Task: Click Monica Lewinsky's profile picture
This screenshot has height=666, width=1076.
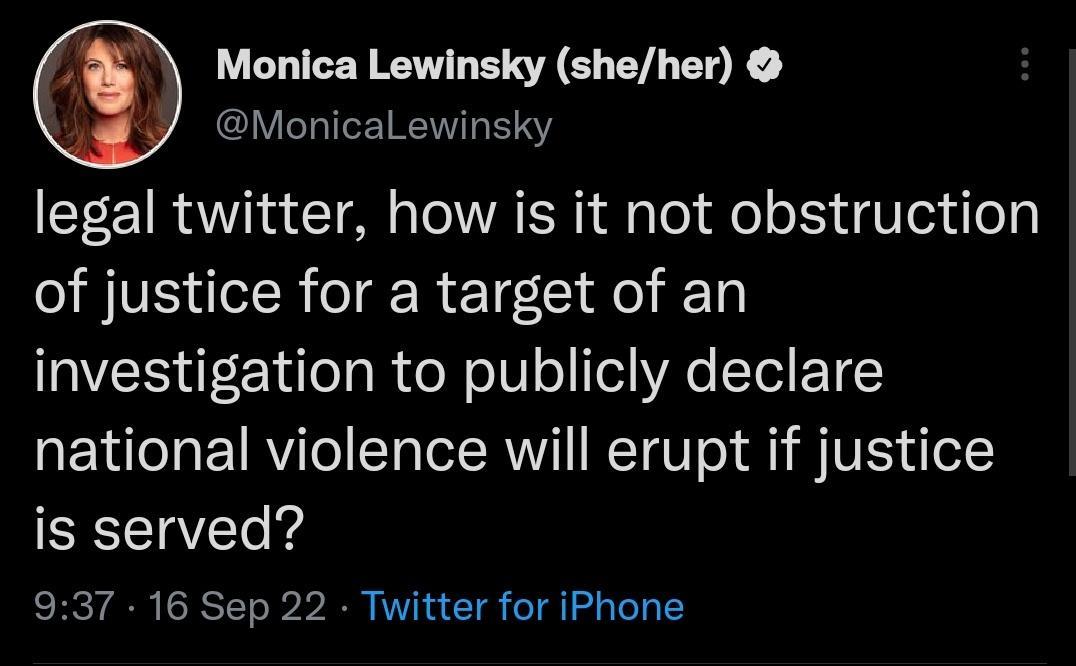Action: pos(105,92)
